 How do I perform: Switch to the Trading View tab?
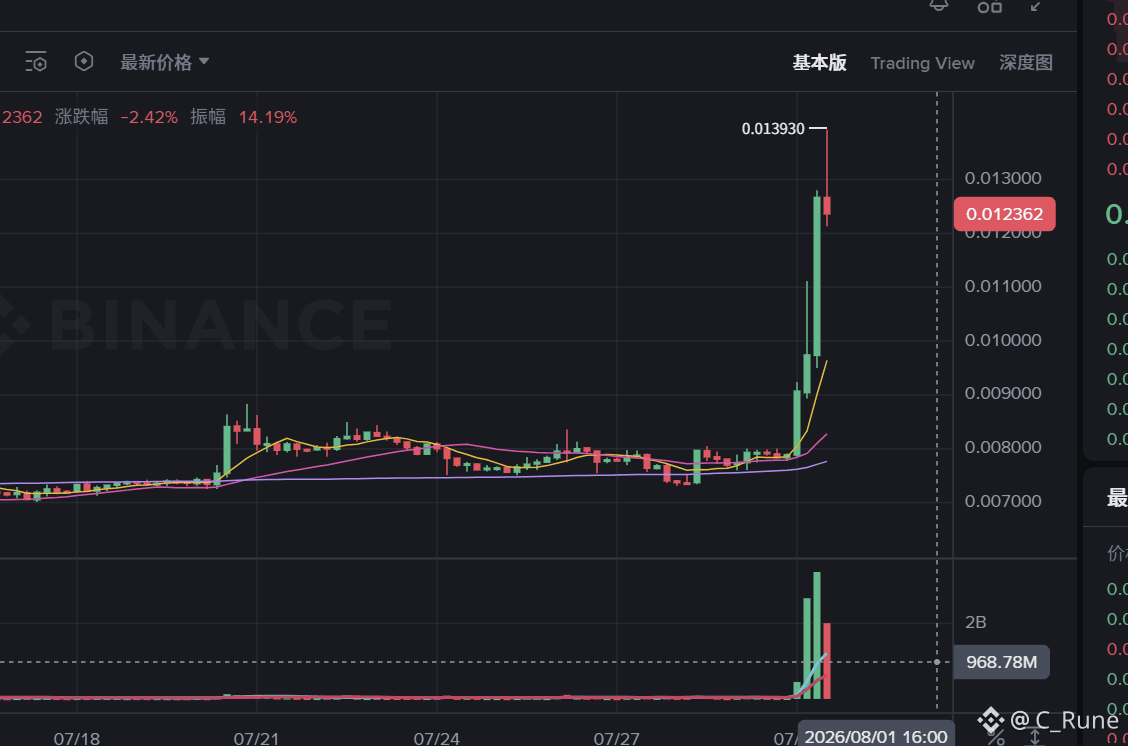click(922, 63)
